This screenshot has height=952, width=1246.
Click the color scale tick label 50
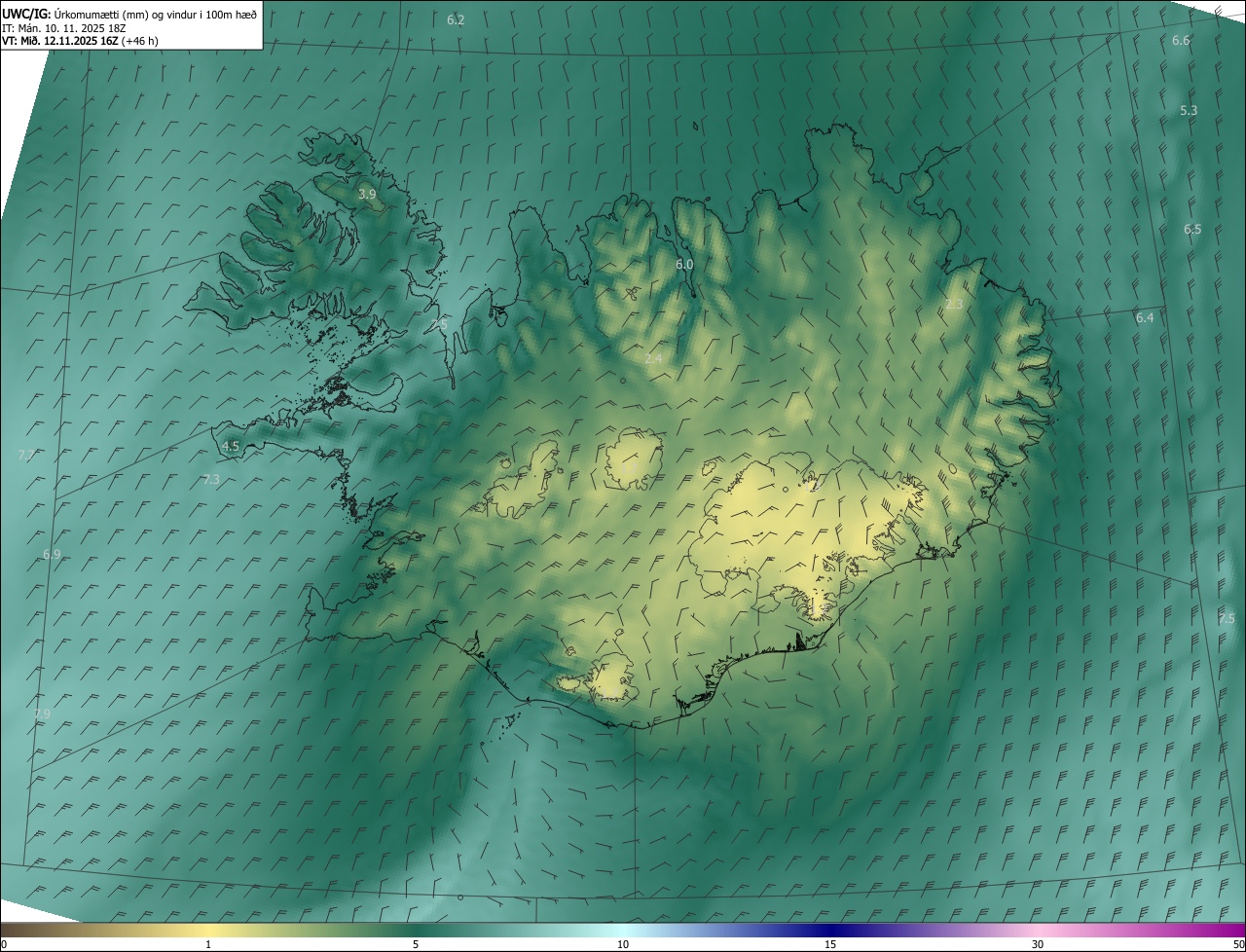[x=1238, y=945]
